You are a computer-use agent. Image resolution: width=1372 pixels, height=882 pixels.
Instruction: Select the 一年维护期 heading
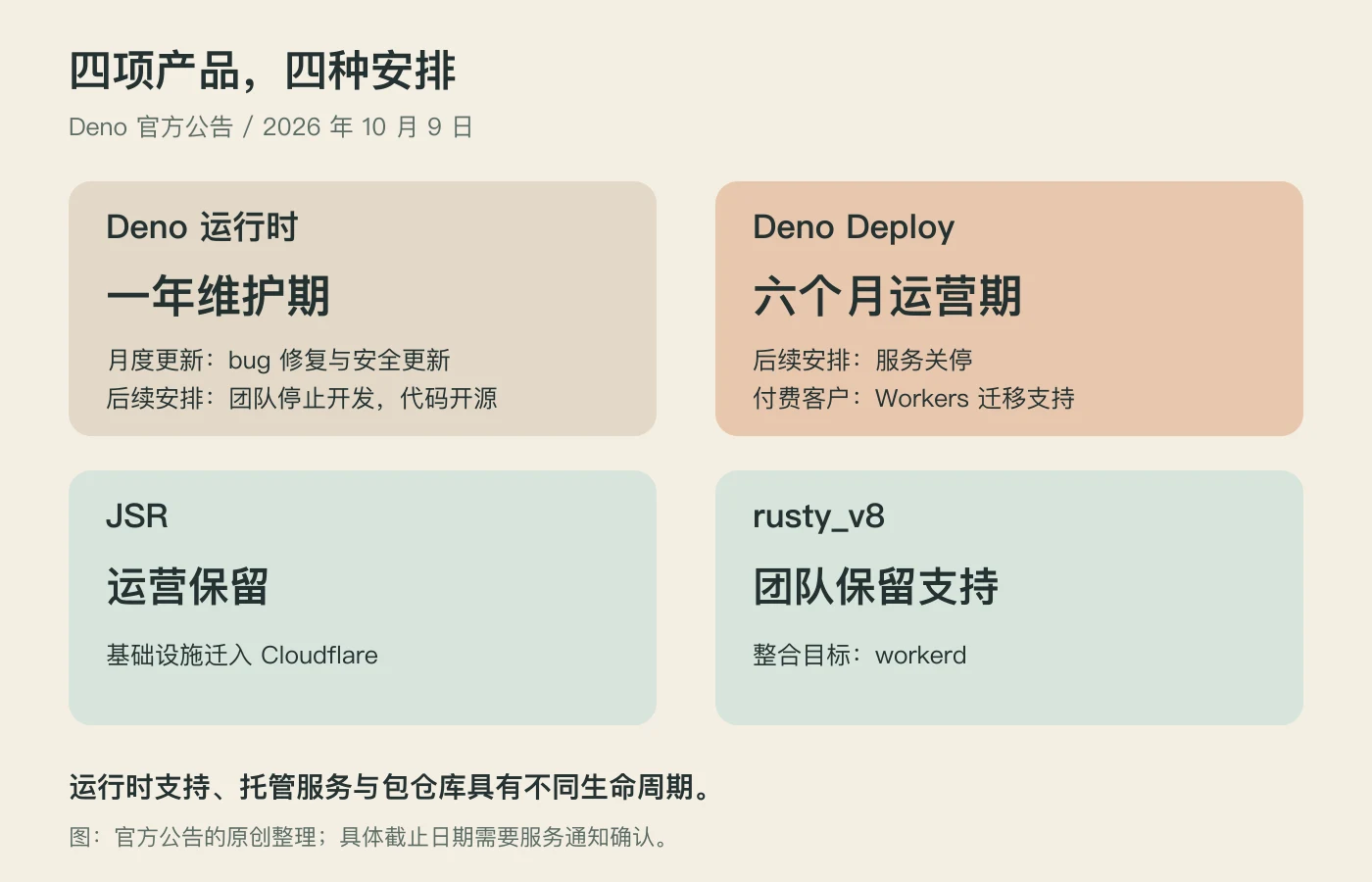click(218, 296)
